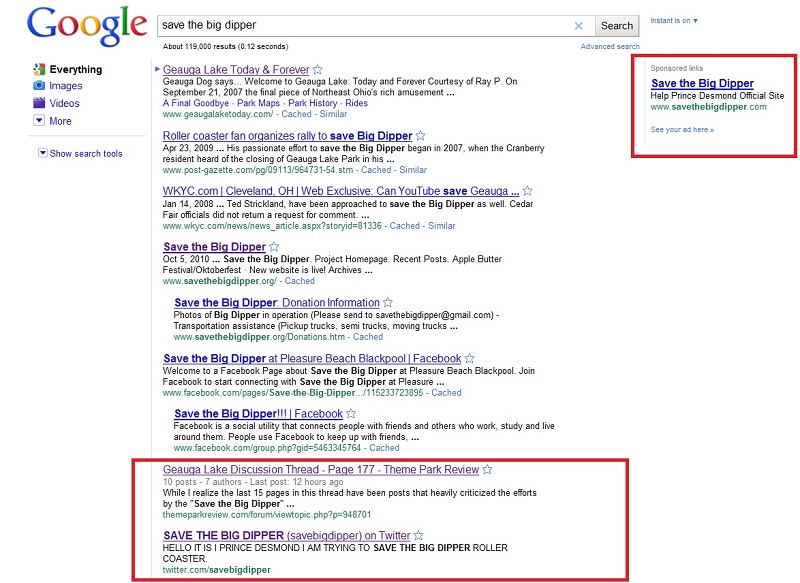Click the See your ad here link
Image resolution: width=800 pixels, height=583 pixels.
pos(682,130)
